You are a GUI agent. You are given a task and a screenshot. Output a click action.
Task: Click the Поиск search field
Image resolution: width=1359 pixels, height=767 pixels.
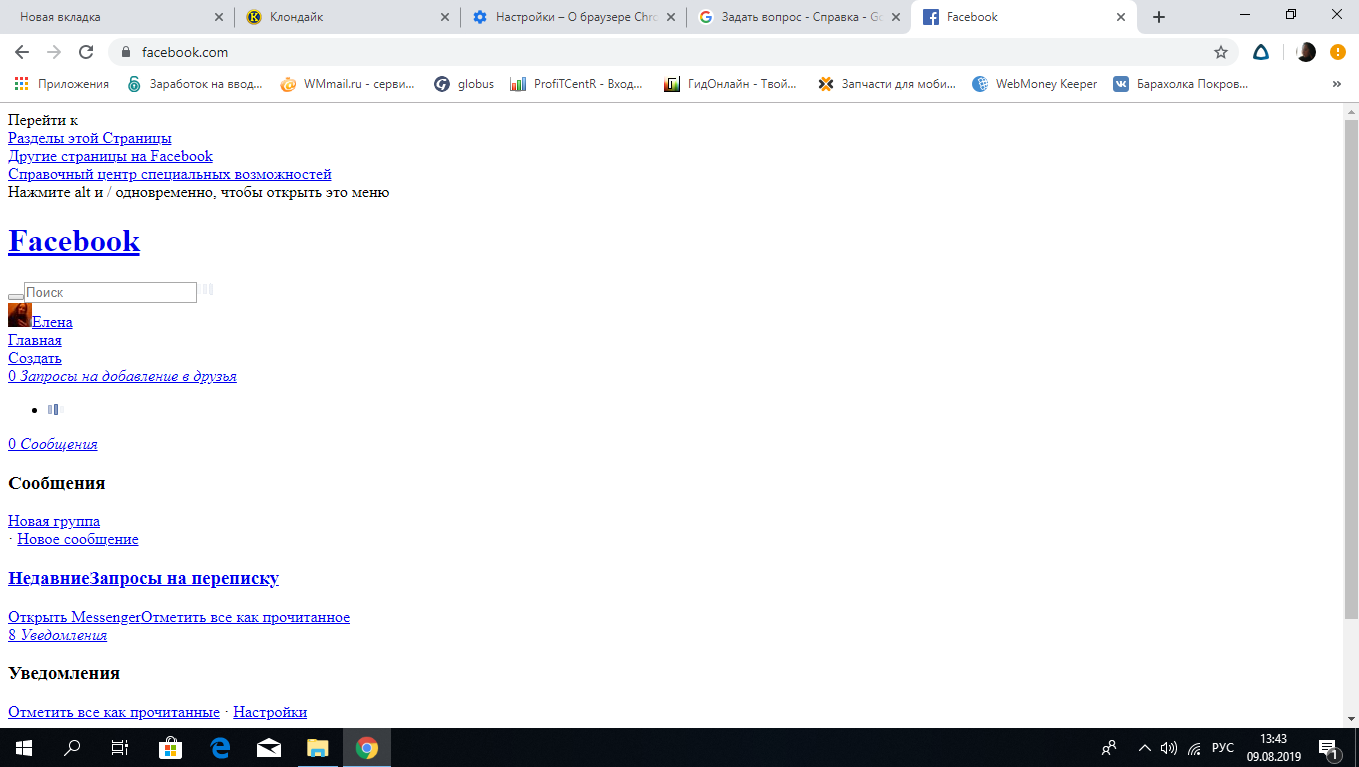pyautogui.click(x=110, y=292)
